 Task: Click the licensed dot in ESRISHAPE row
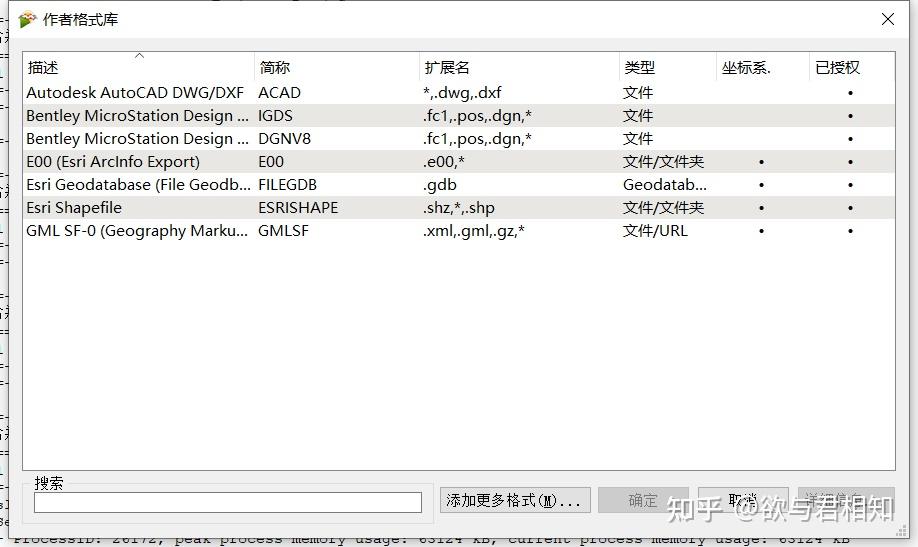pos(850,208)
